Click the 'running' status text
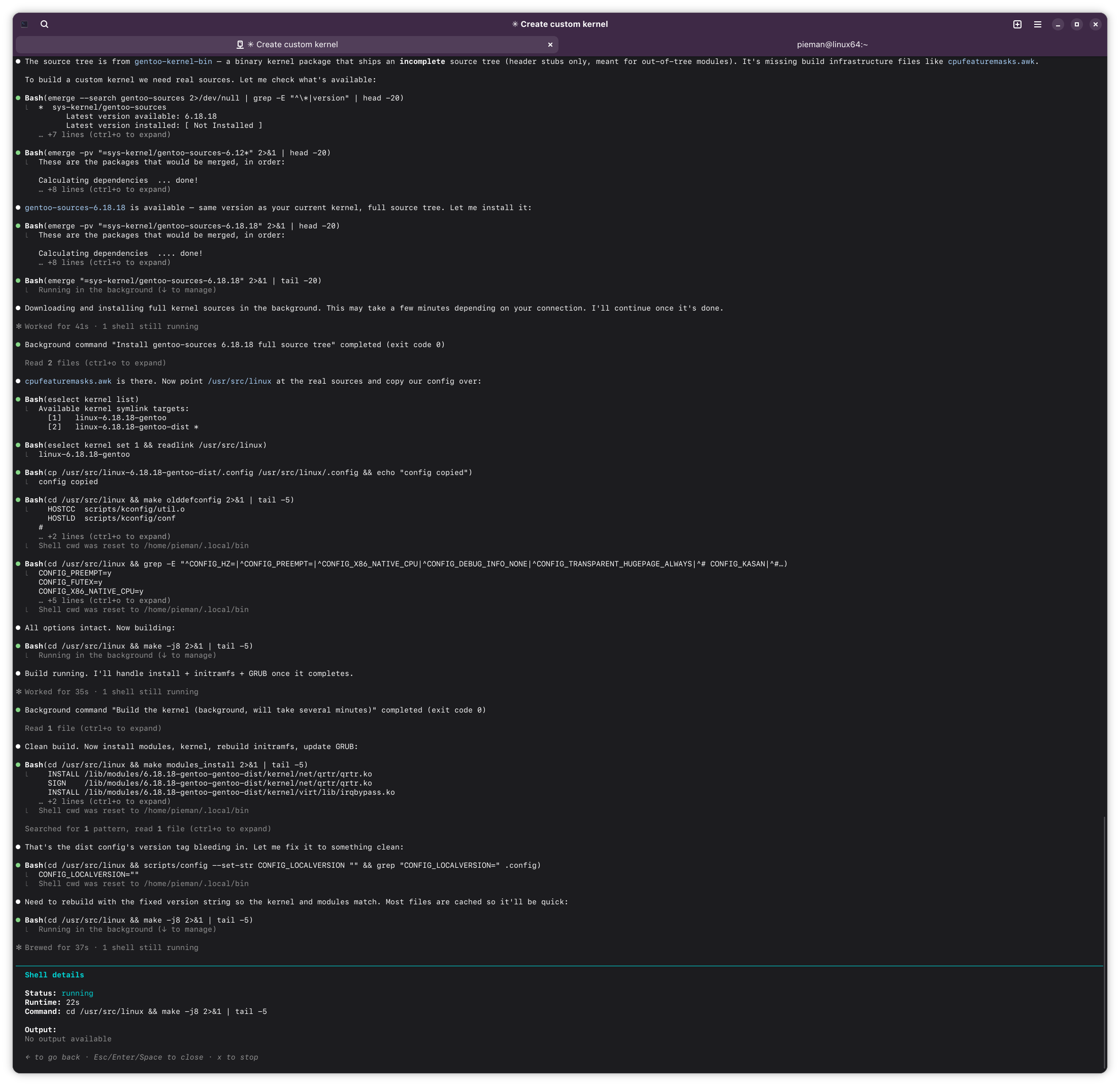Viewport: 1120px width, 1086px height. pyautogui.click(x=77, y=994)
